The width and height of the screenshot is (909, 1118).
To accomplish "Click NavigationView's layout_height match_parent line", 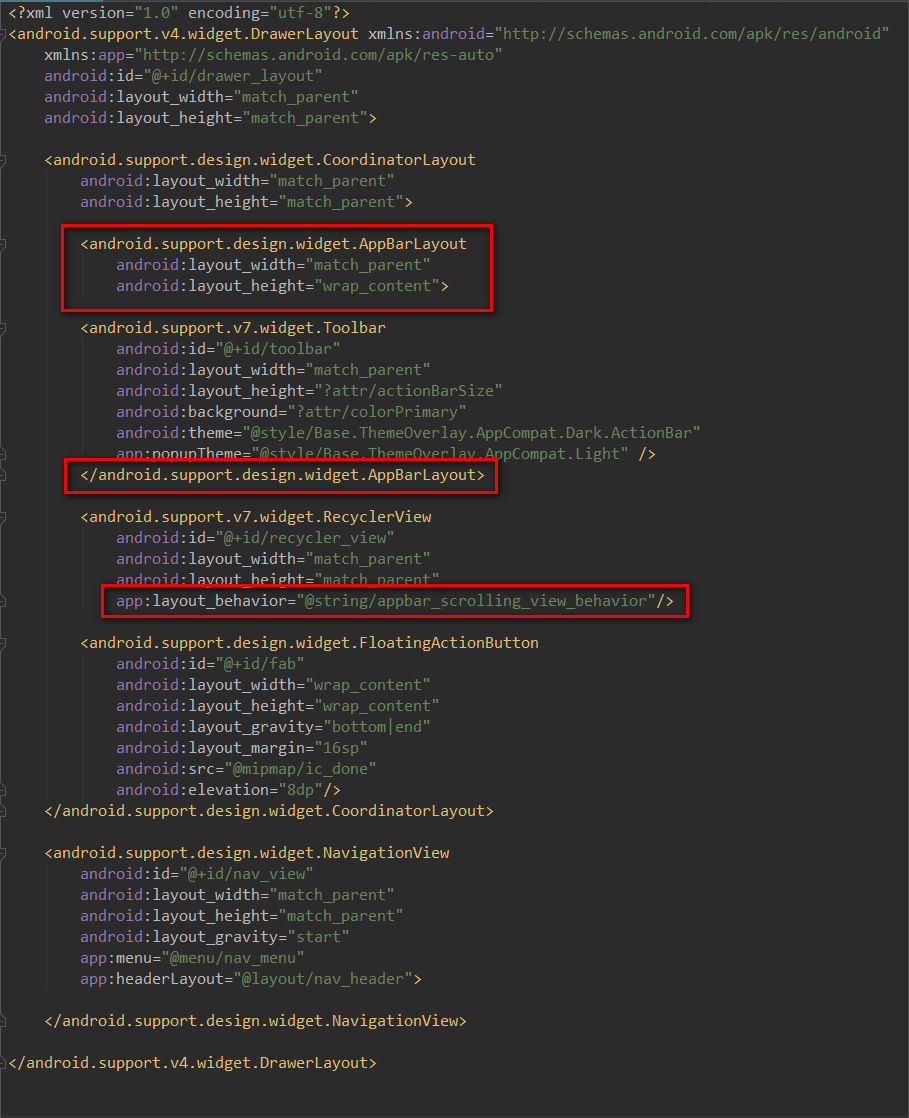I will tap(242, 916).
